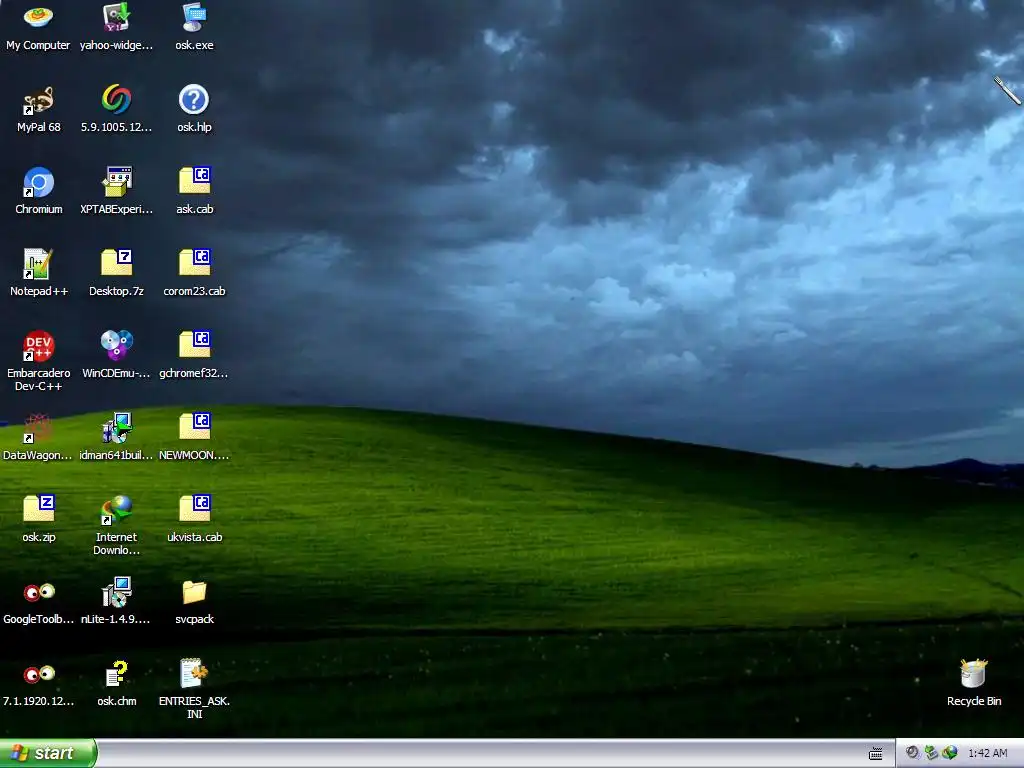Select the corom23.cab archive icon
Screen dimensions: 1024x768
194,264
